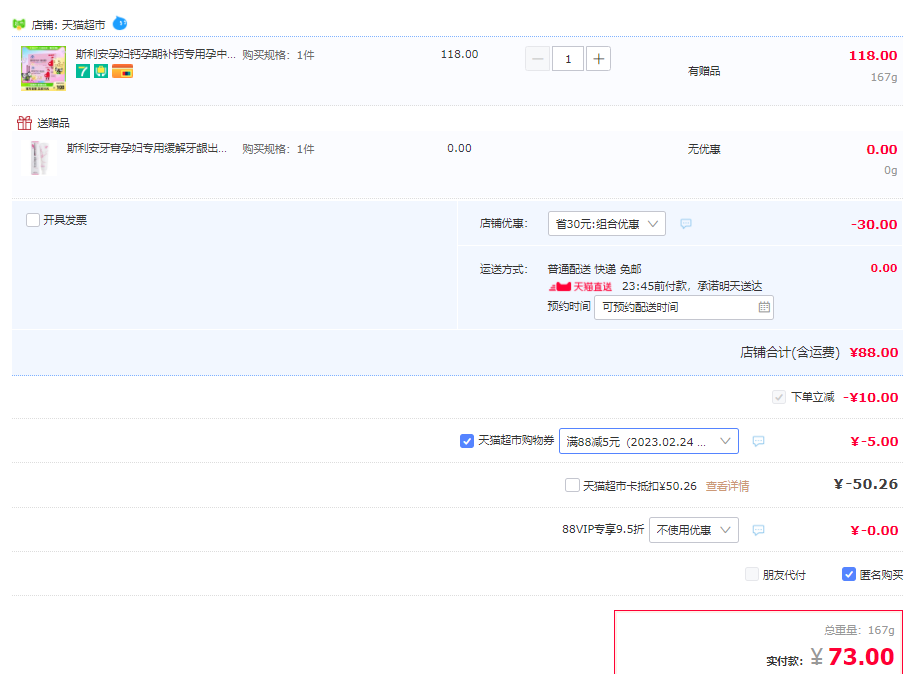Screen dimensions: 921x674
Task: Click the -¥10.00 order reduction amount
Action: [x=870, y=397]
